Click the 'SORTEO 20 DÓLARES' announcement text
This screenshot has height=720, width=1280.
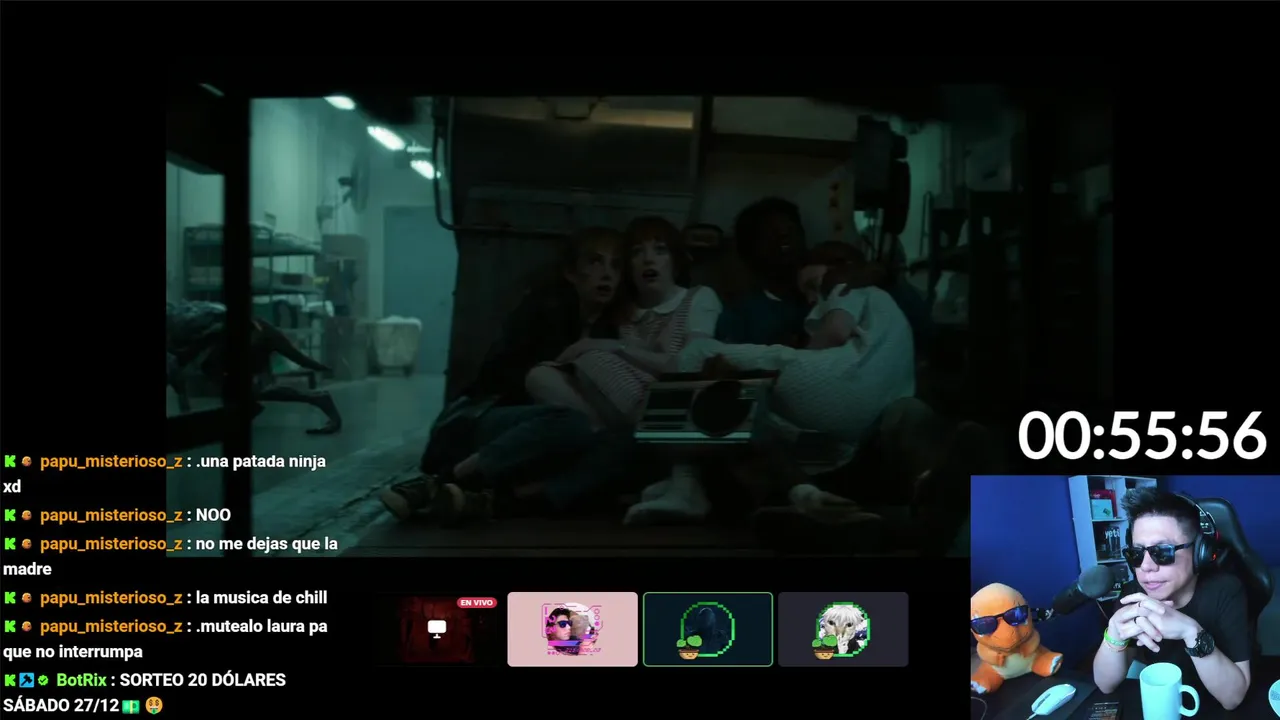[x=203, y=680]
